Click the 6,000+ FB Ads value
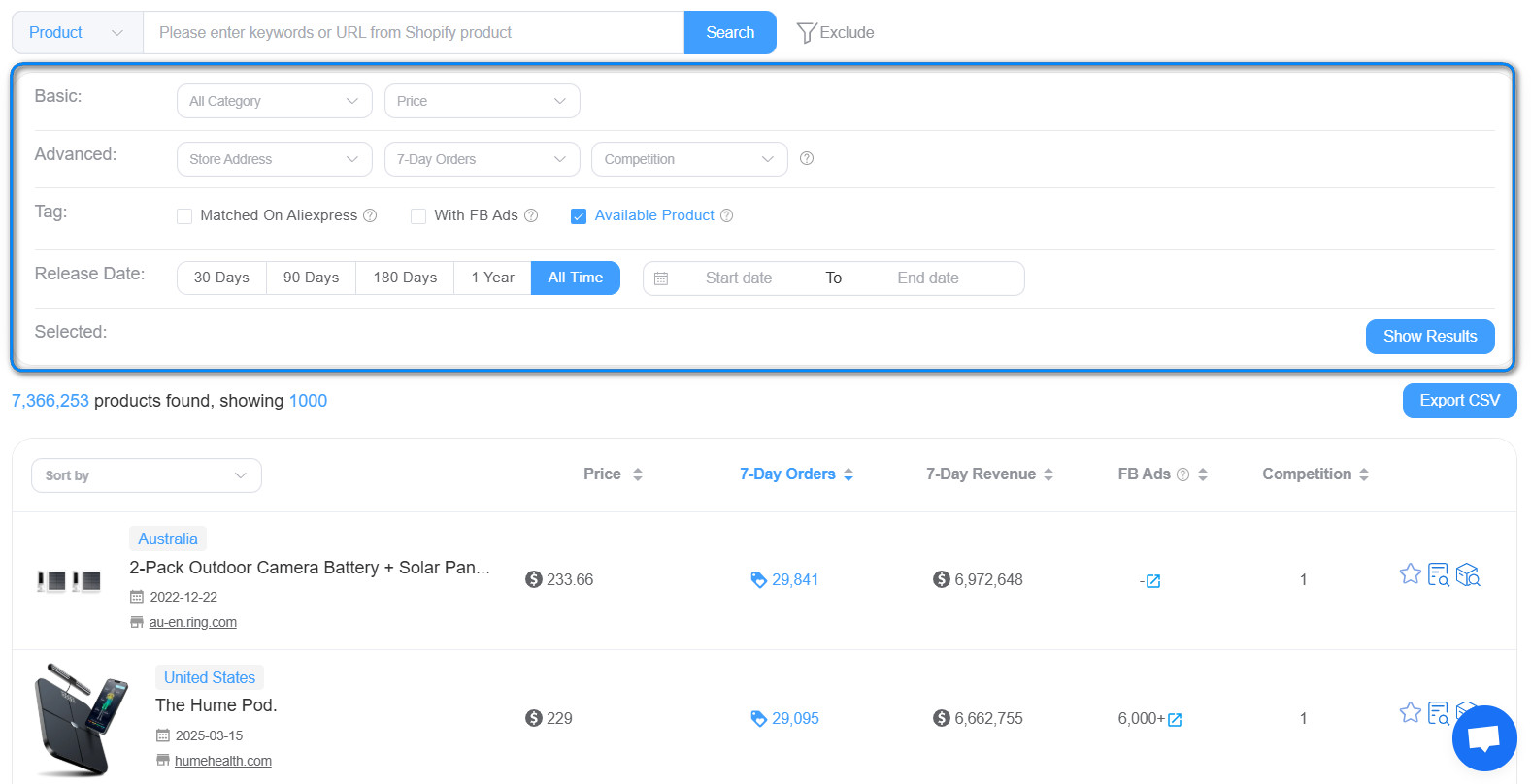This screenshot has height=784, width=1531. 1141,719
